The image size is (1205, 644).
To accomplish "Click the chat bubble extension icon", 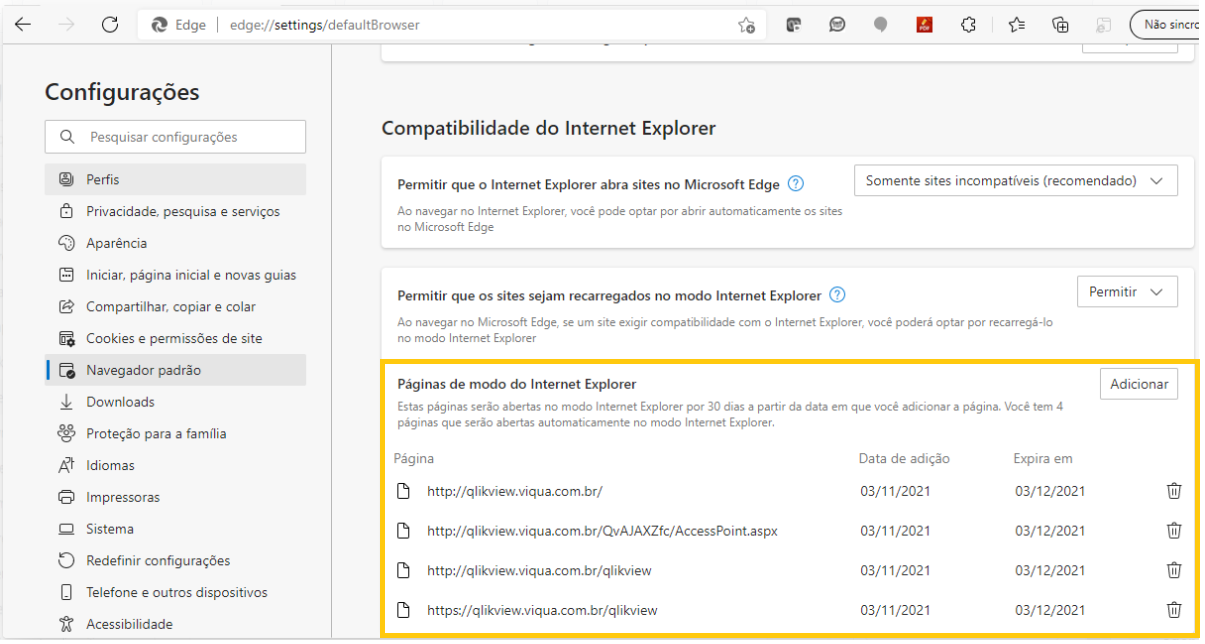I will (837, 25).
